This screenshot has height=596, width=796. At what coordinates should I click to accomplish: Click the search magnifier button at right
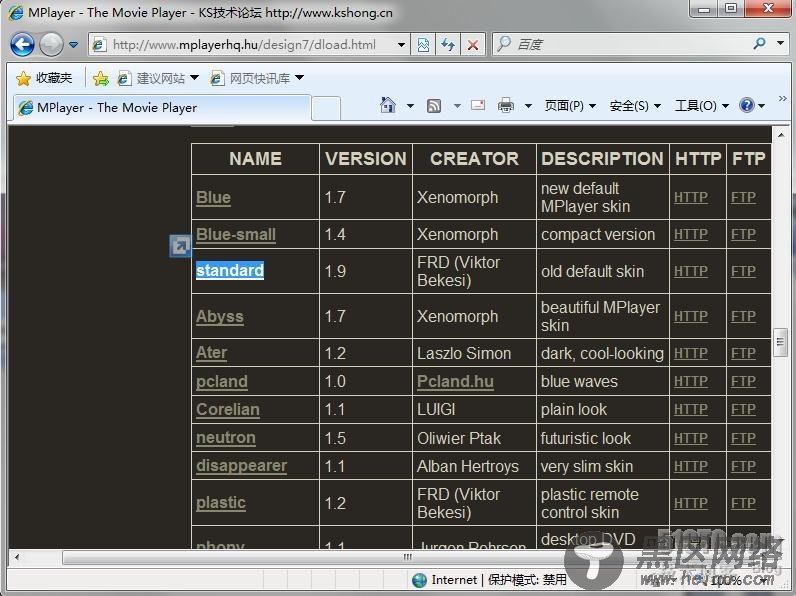point(759,44)
